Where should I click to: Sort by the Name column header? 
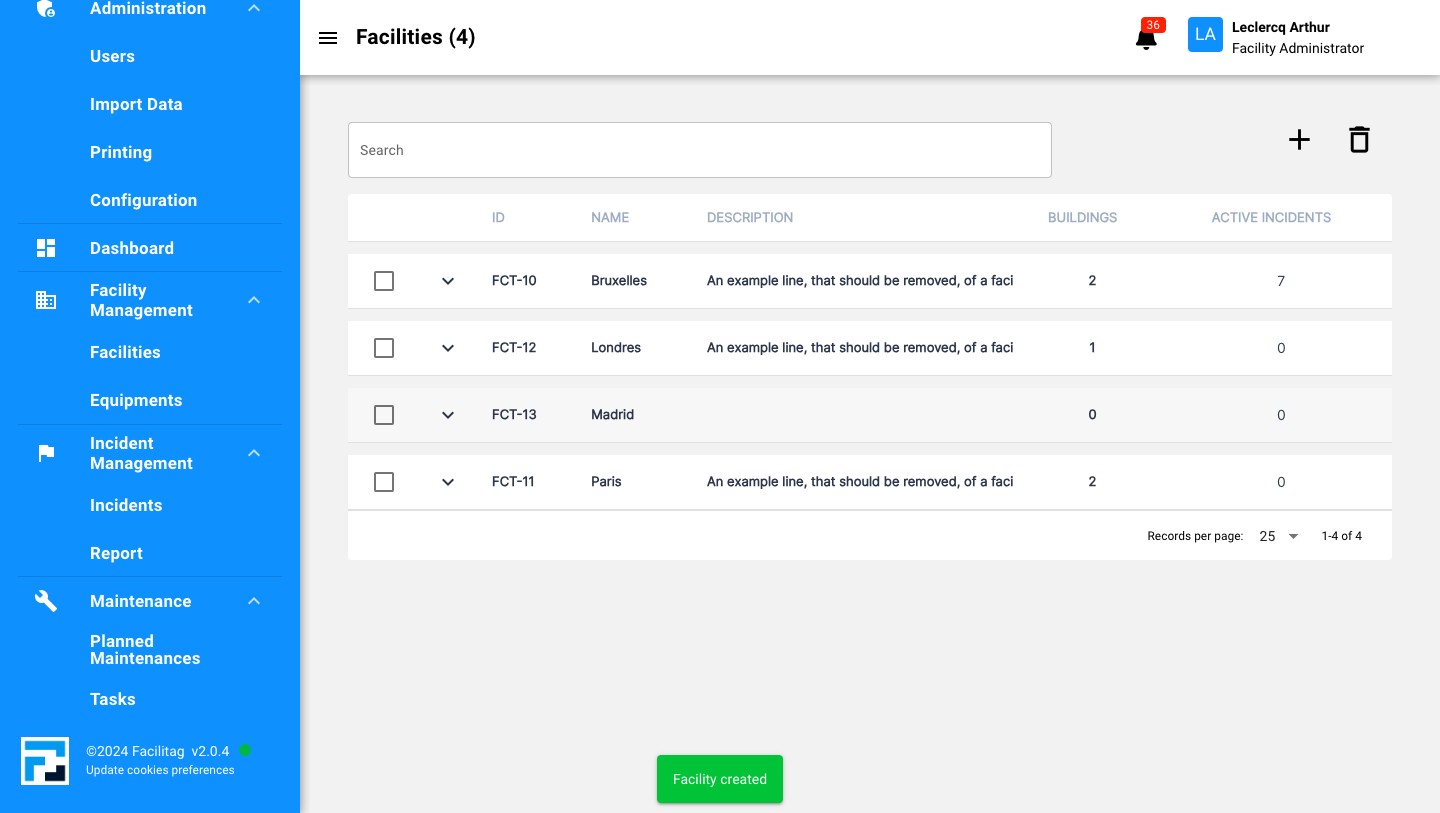click(x=610, y=217)
